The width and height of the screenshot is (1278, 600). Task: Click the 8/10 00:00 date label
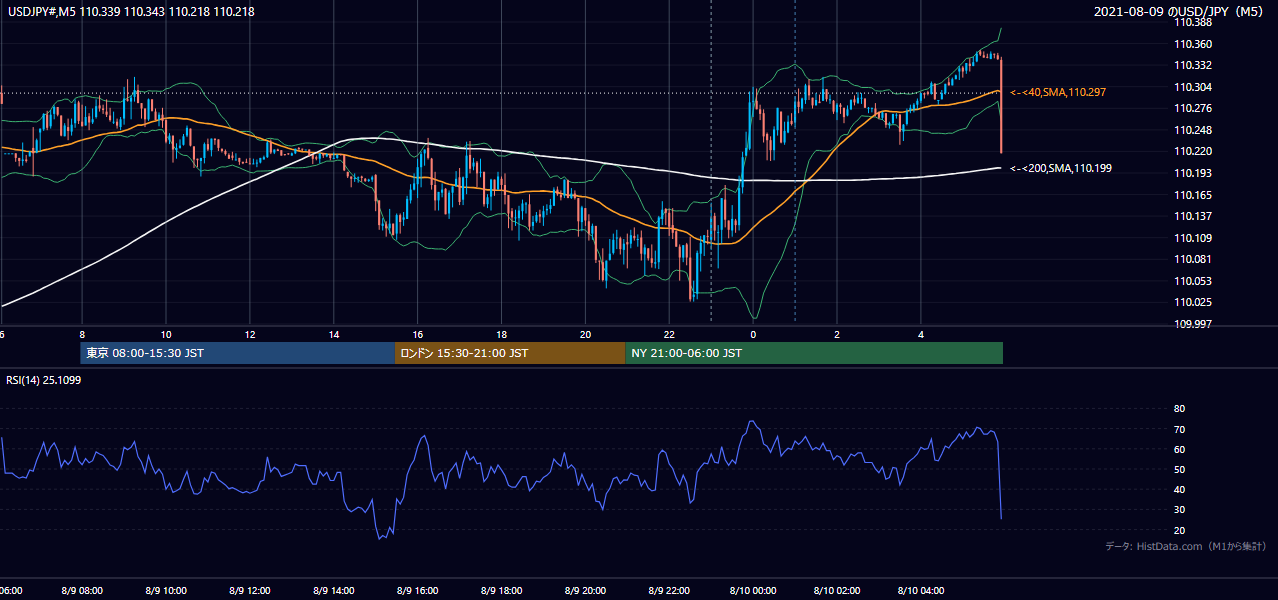tap(753, 590)
